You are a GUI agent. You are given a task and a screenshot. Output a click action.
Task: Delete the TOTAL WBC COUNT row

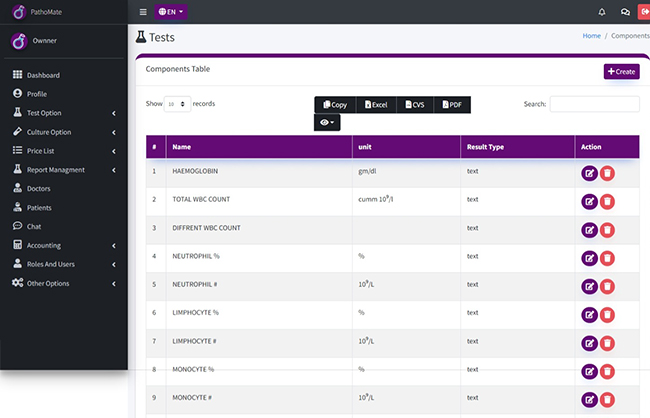(607, 202)
